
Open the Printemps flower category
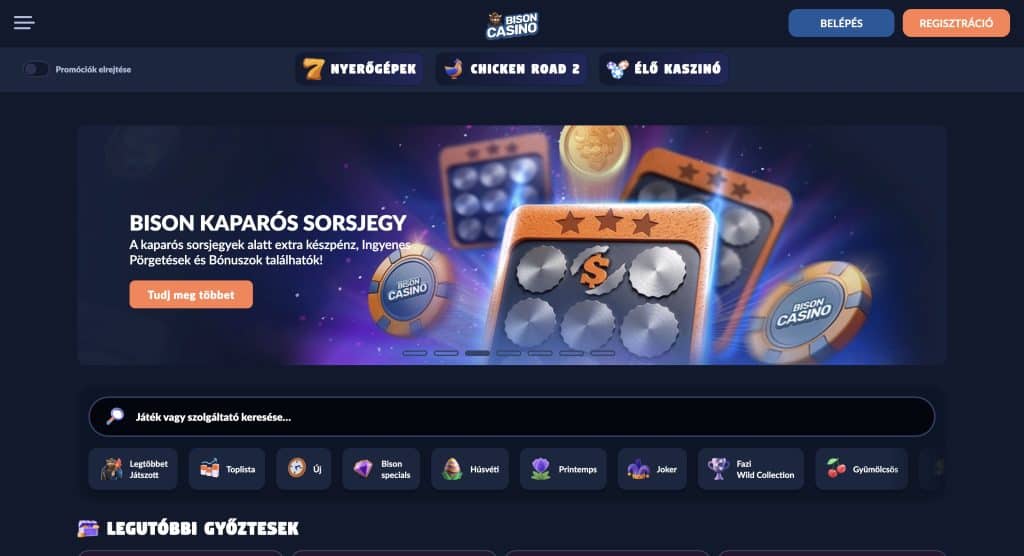point(563,469)
